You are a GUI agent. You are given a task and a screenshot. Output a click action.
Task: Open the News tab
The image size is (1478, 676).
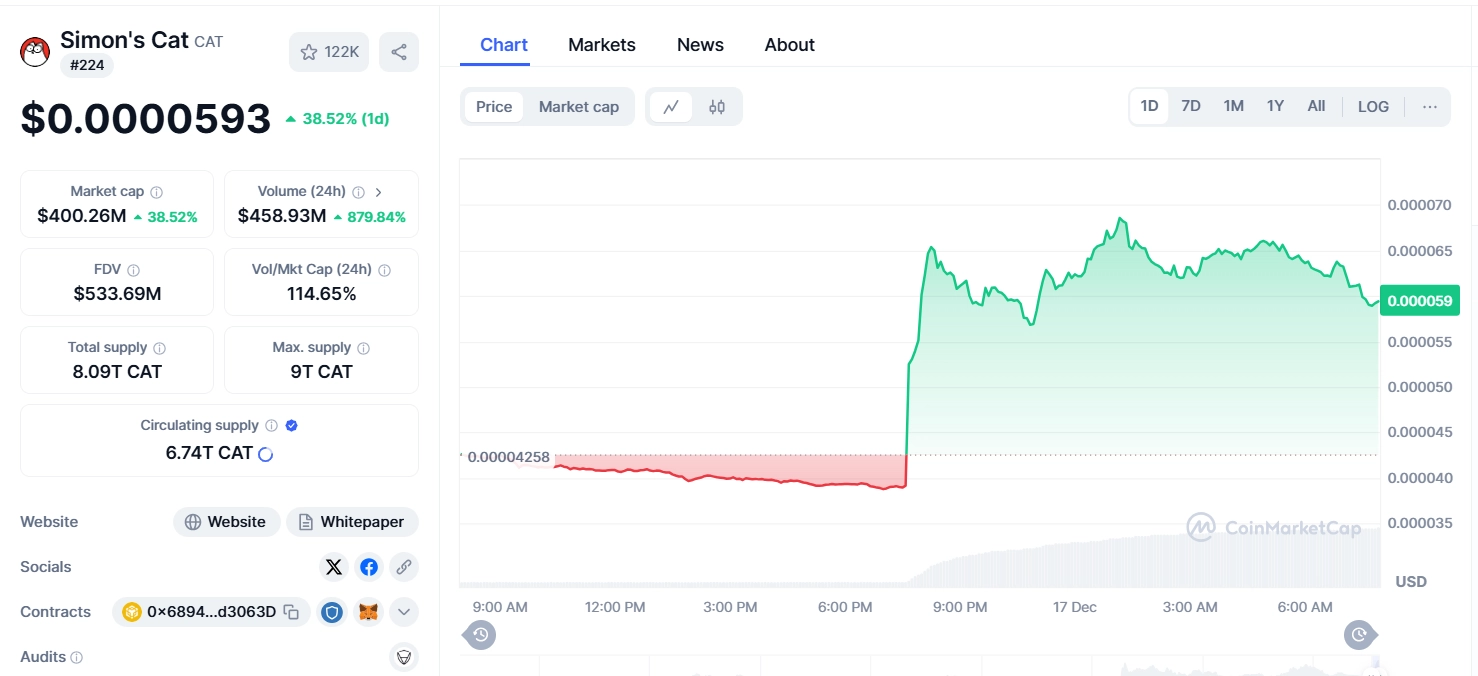(x=699, y=44)
